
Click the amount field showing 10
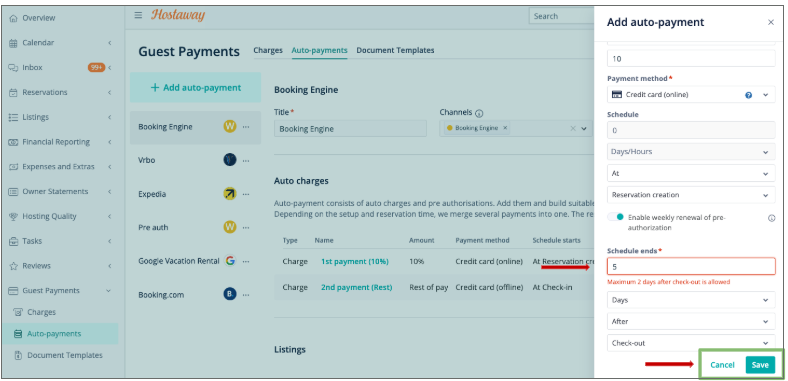[x=691, y=58]
